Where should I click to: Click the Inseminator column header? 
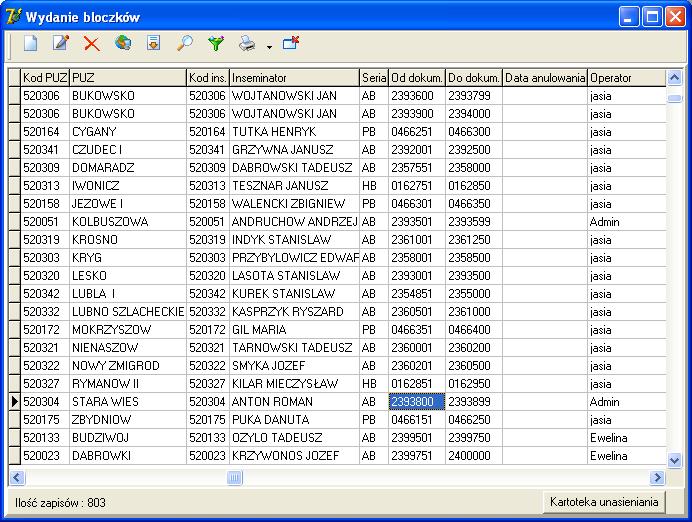[x=294, y=78]
